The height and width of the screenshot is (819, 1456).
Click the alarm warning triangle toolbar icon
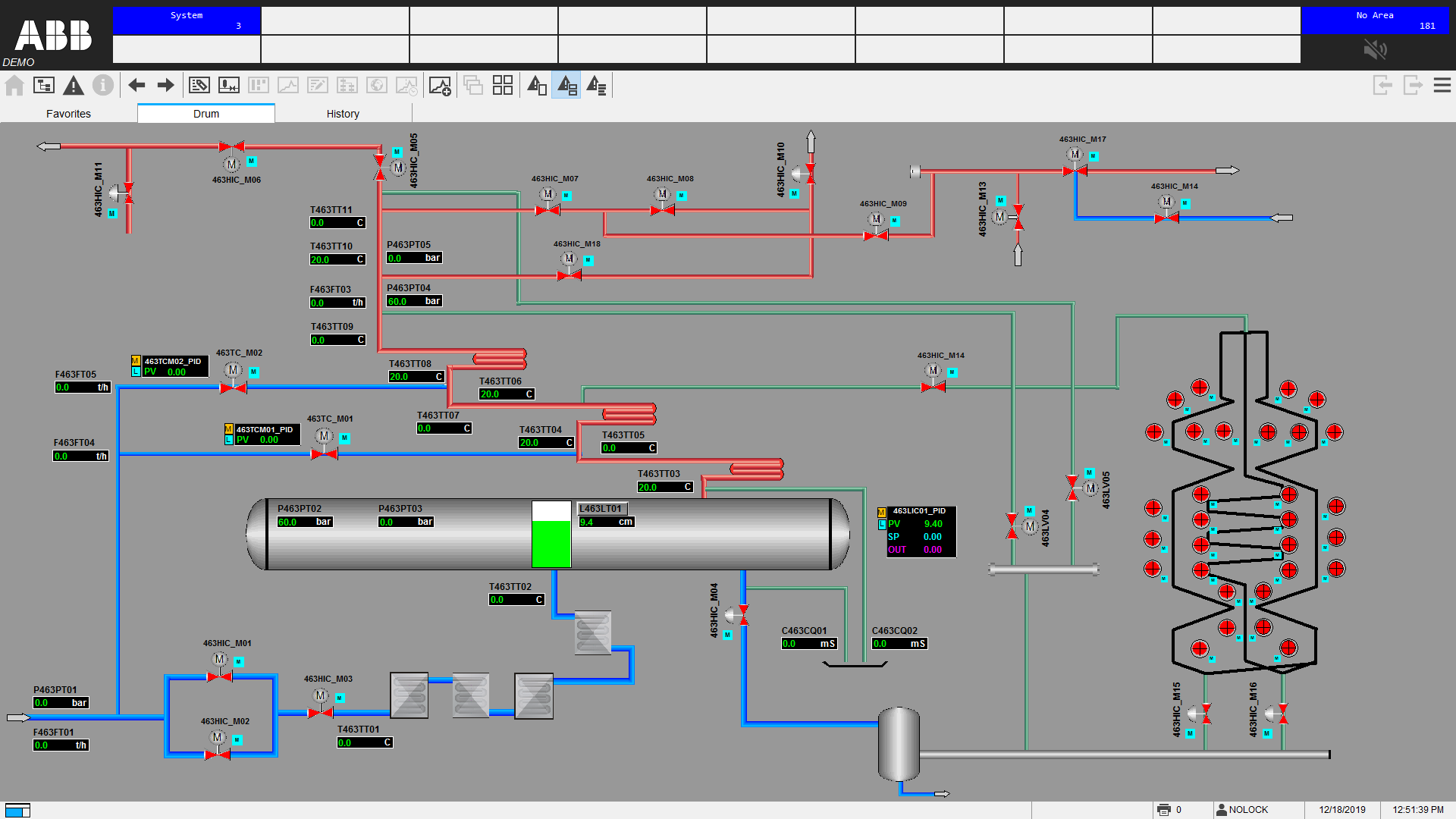pos(74,86)
